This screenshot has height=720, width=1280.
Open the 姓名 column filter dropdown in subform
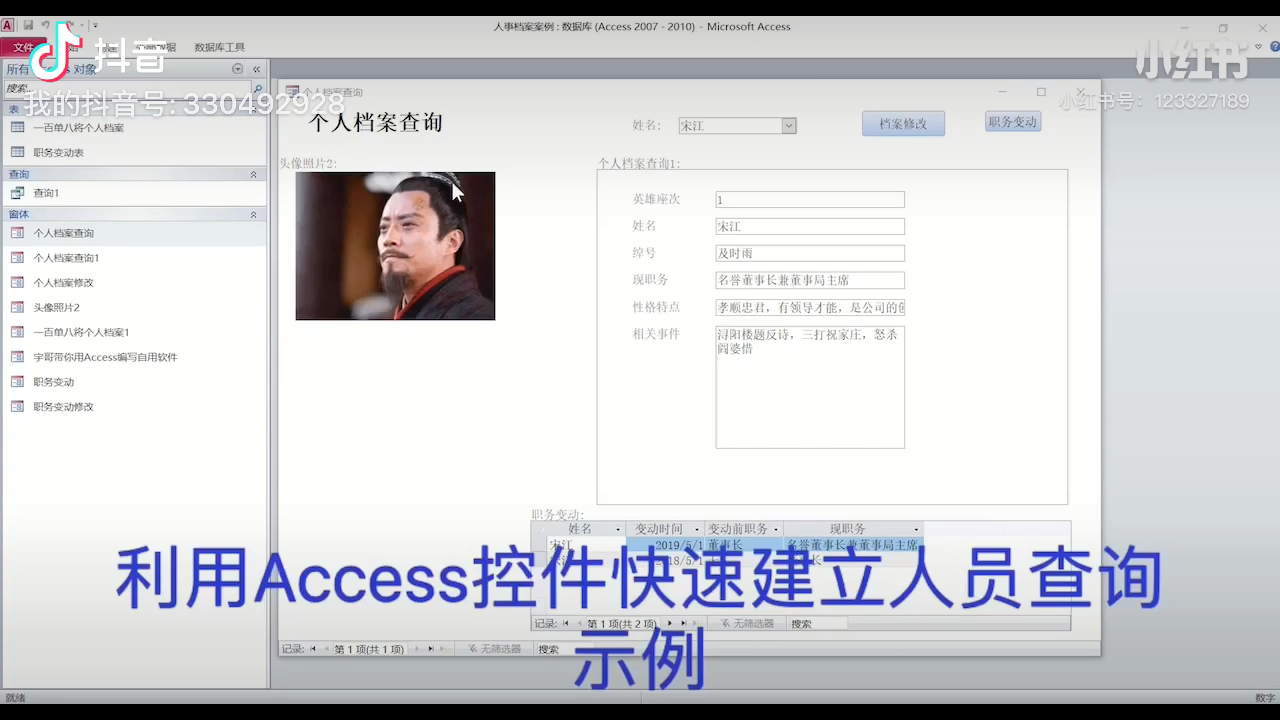618,529
